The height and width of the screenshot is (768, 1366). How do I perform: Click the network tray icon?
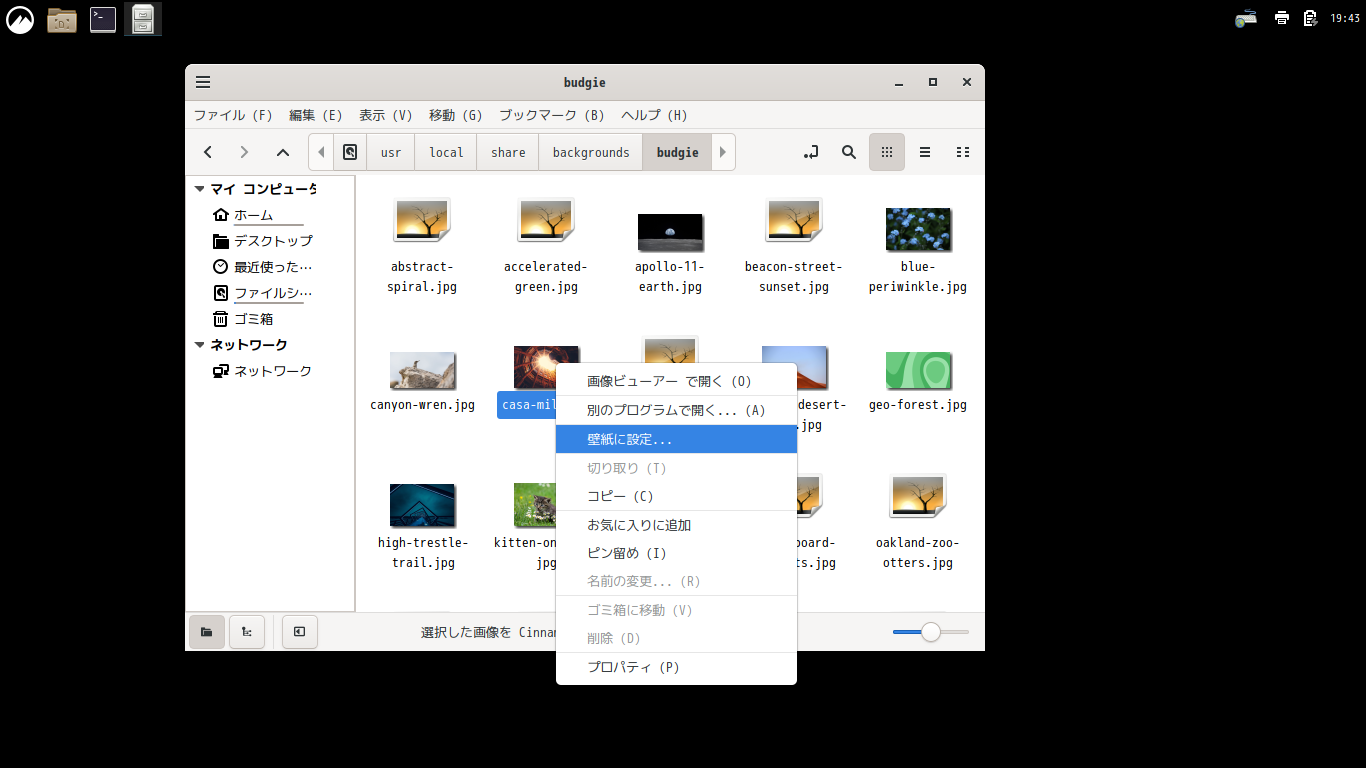(x=1246, y=18)
